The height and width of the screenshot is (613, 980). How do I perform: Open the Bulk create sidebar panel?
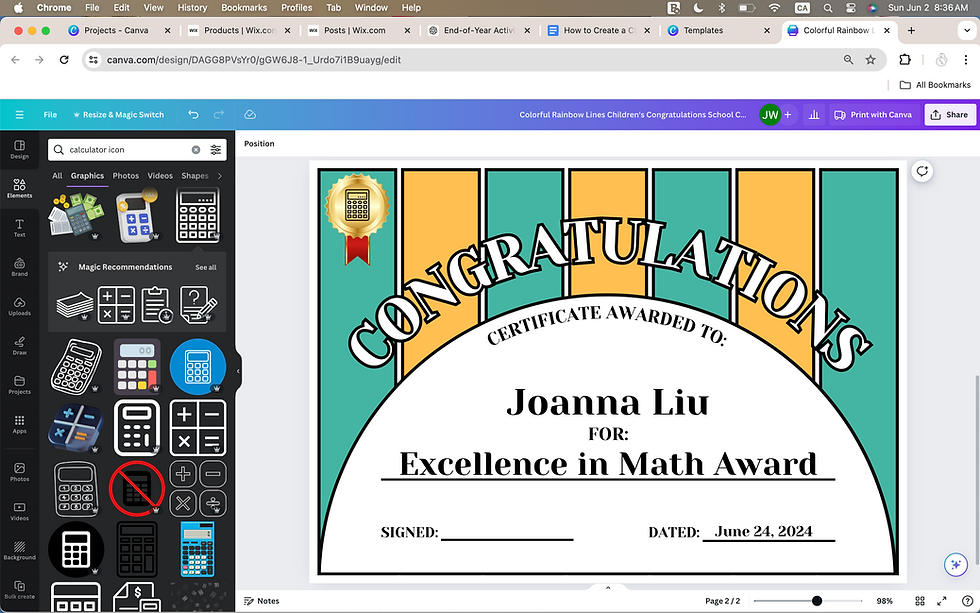pyautogui.click(x=19, y=590)
